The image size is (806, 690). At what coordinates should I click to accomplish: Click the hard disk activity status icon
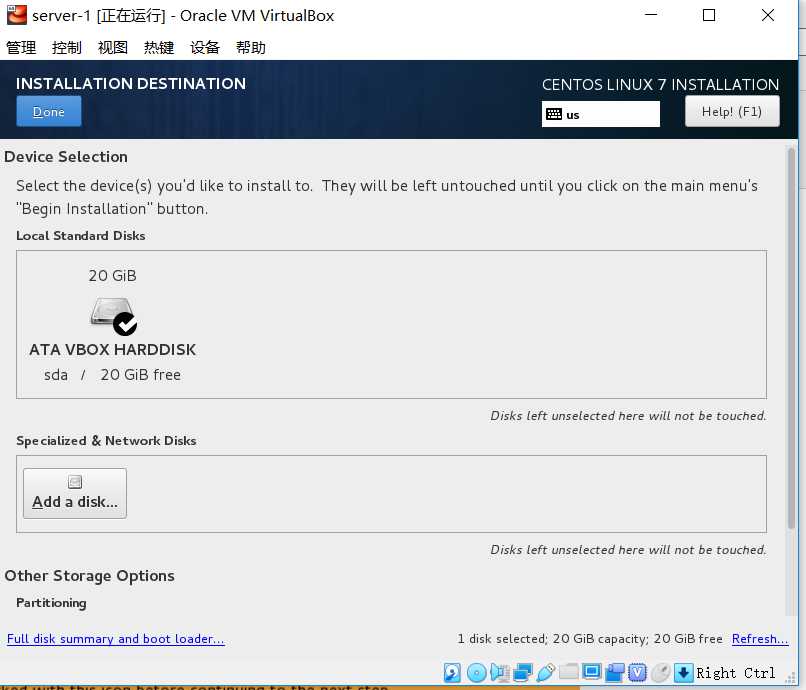click(452, 672)
